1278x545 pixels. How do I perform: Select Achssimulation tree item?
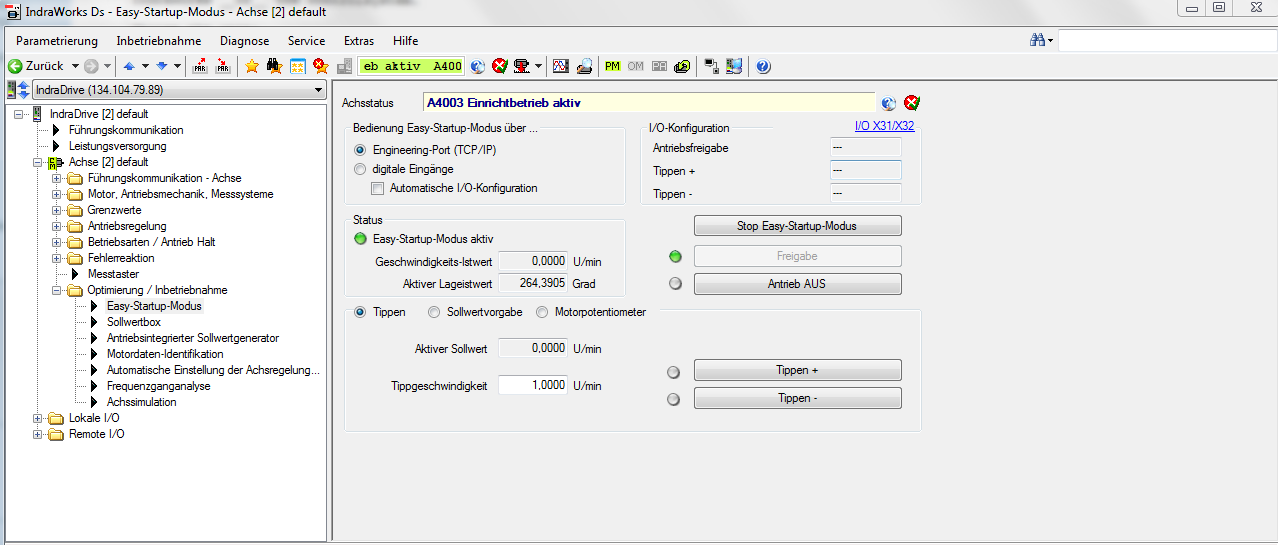(x=141, y=402)
